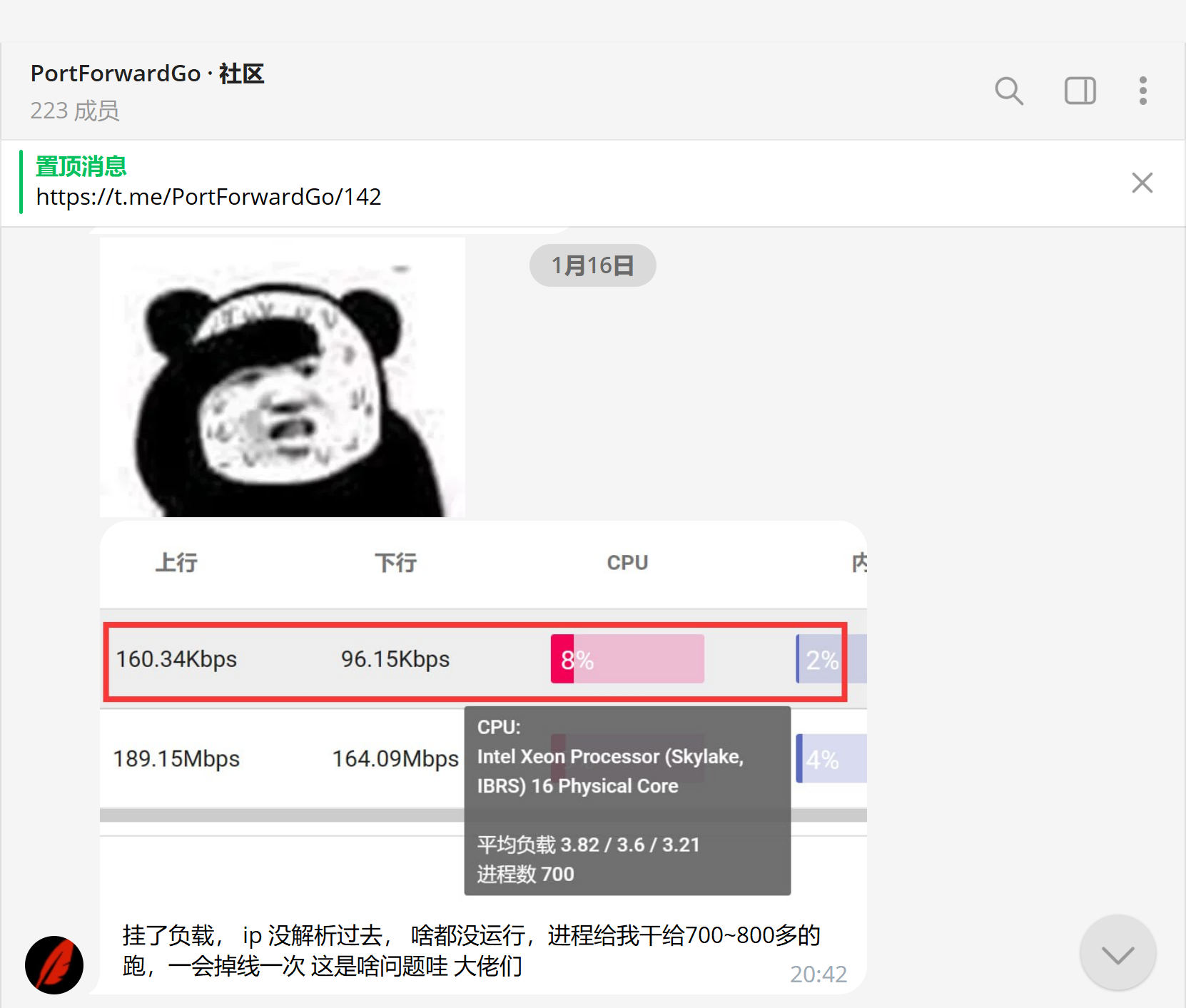Open search in the chat header
Image resolution: width=1186 pixels, height=1008 pixels.
click(x=1008, y=91)
